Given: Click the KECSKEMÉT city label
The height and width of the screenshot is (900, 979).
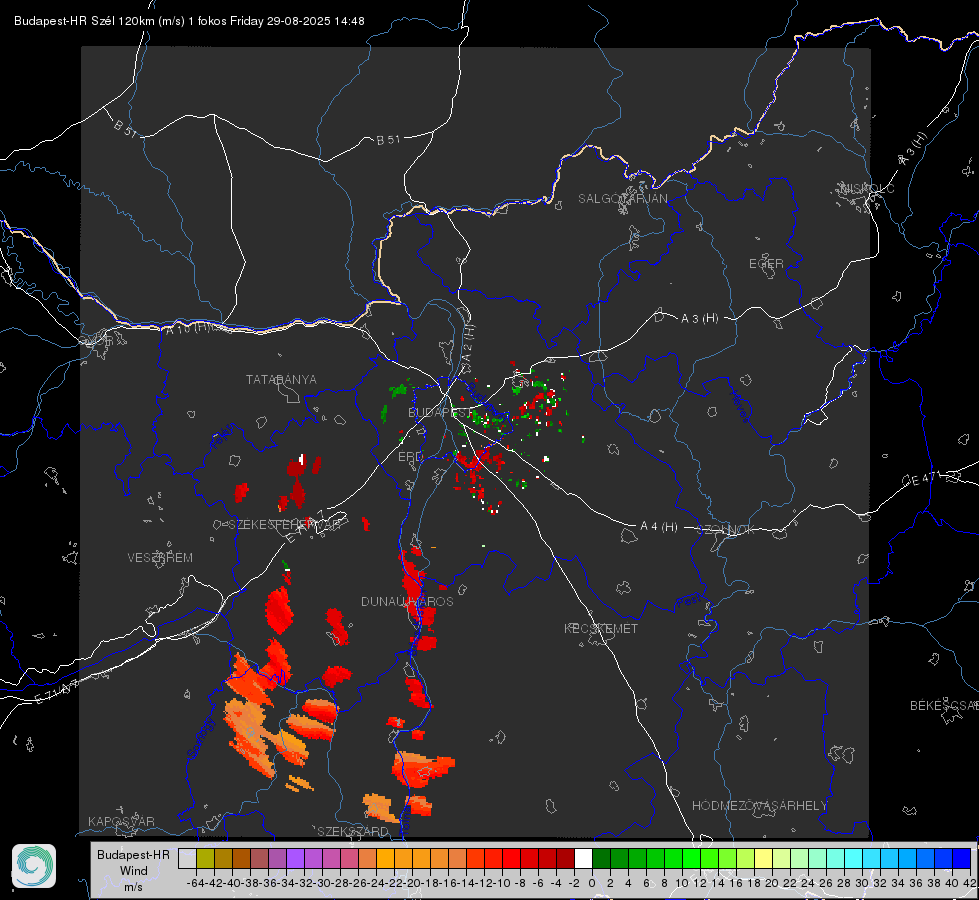Looking at the screenshot, I should [x=601, y=628].
